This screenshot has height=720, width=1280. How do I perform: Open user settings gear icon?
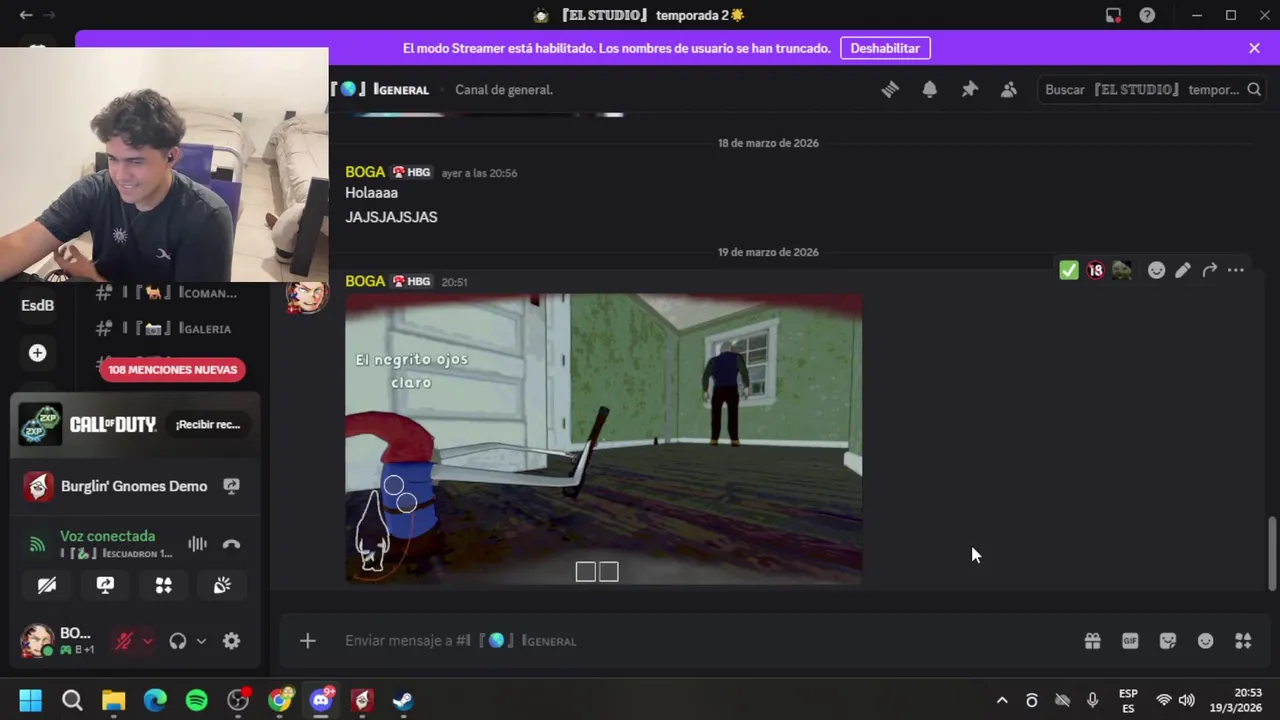[x=231, y=641]
